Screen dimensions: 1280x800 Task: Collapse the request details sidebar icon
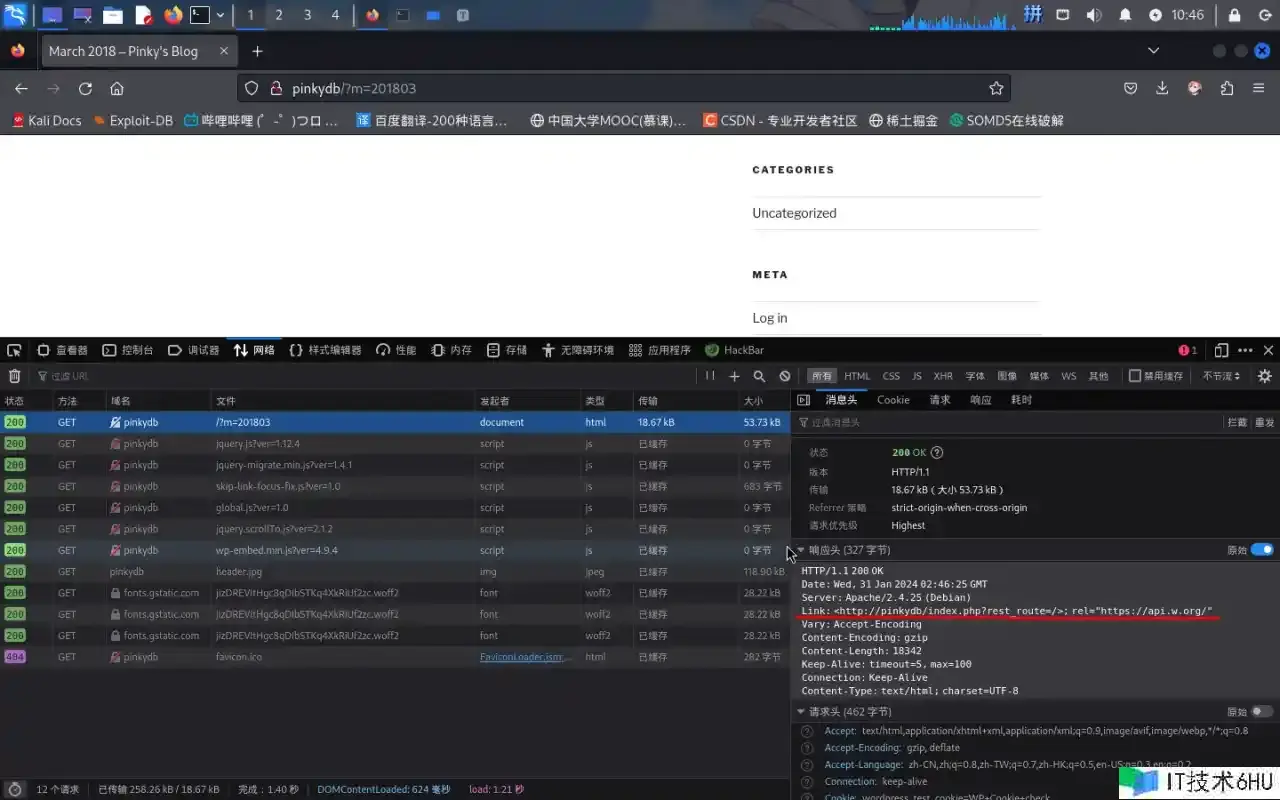[803, 400]
